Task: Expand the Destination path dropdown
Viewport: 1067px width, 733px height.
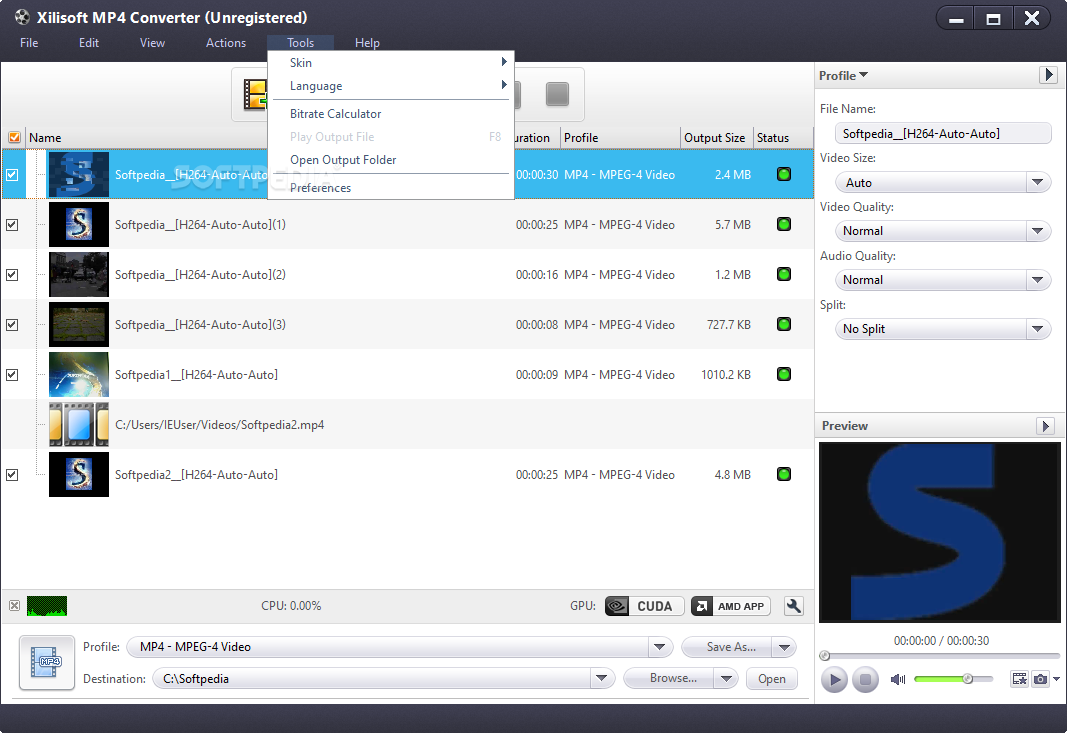Action: (x=602, y=679)
